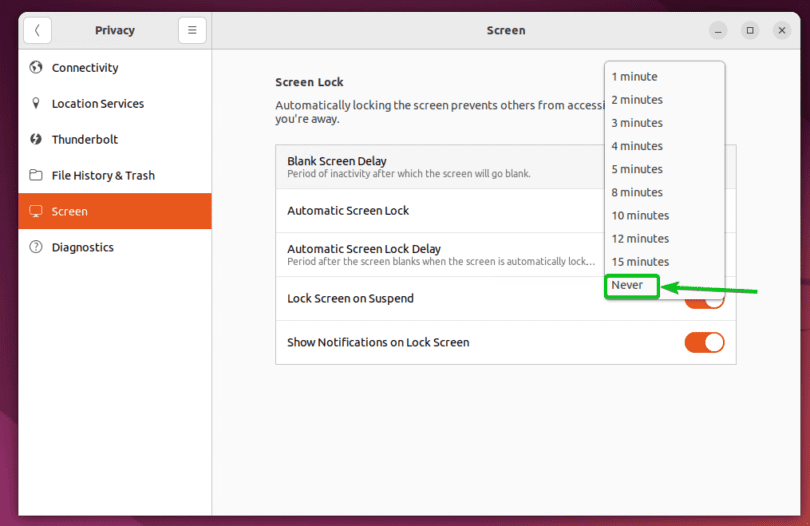This screenshot has height=526, width=810.
Task: Click the Automatic Screen Lock row
Action: (x=440, y=211)
